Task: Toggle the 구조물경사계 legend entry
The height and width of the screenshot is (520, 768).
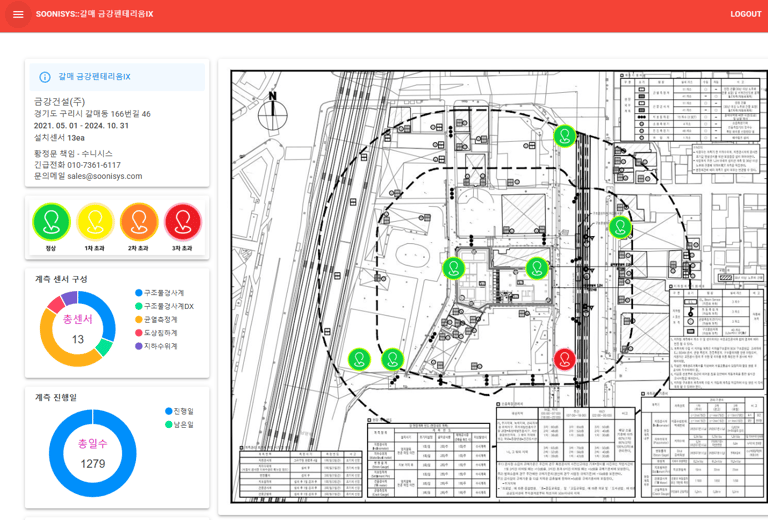Action: [160, 293]
